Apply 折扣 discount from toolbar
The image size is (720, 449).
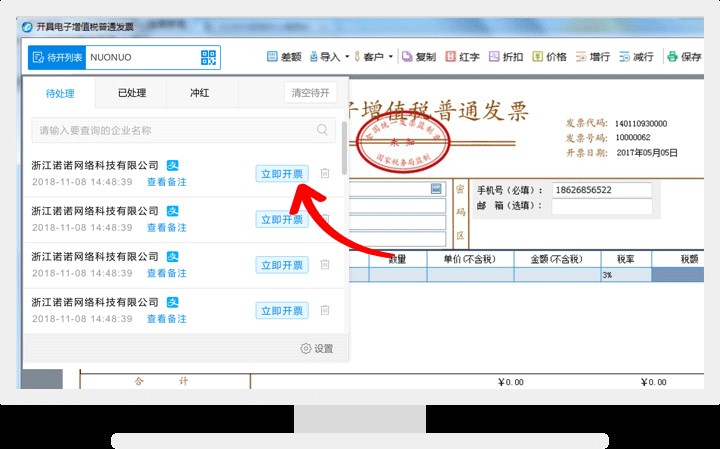coord(506,56)
